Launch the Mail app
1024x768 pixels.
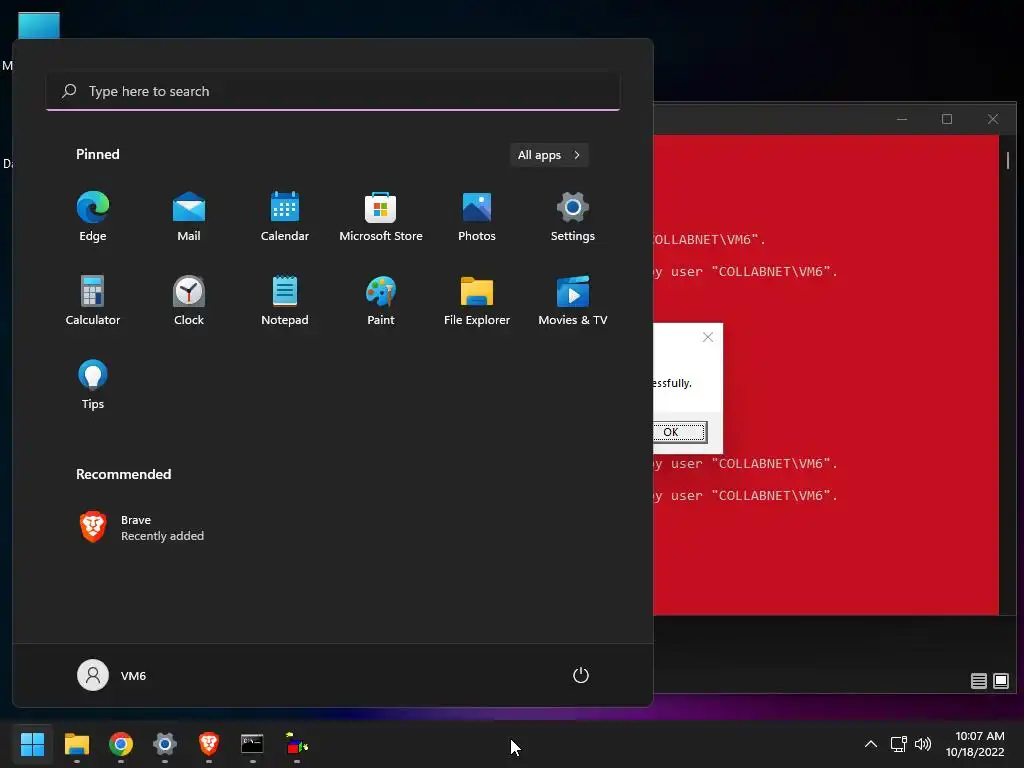(189, 217)
